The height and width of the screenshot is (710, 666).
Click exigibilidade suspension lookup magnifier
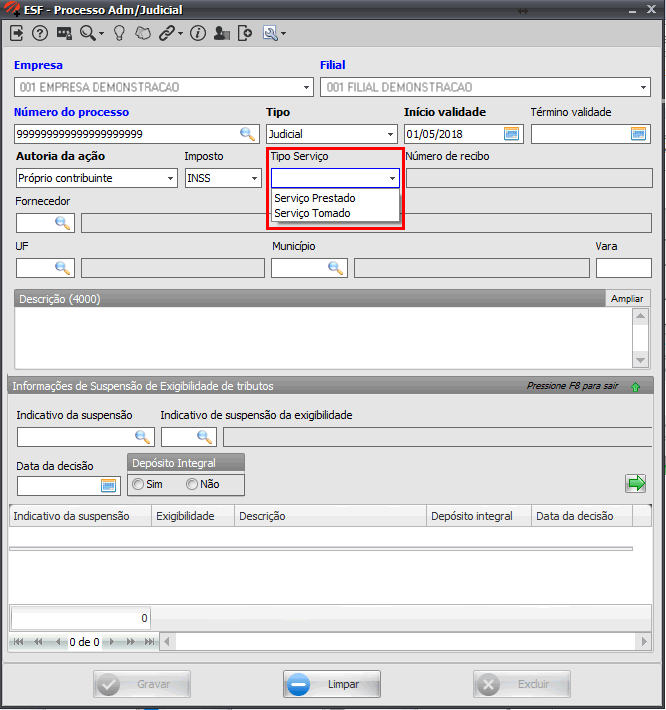(x=205, y=437)
